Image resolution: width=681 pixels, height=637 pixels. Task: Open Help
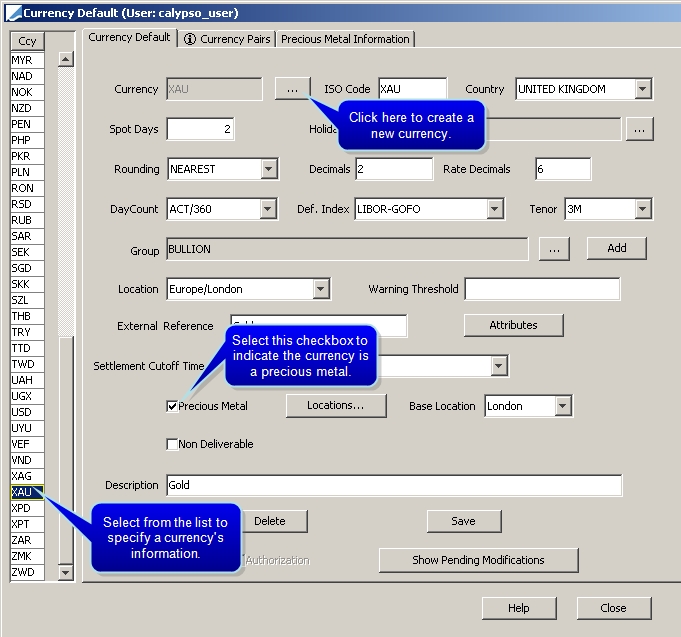(x=519, y=608)
